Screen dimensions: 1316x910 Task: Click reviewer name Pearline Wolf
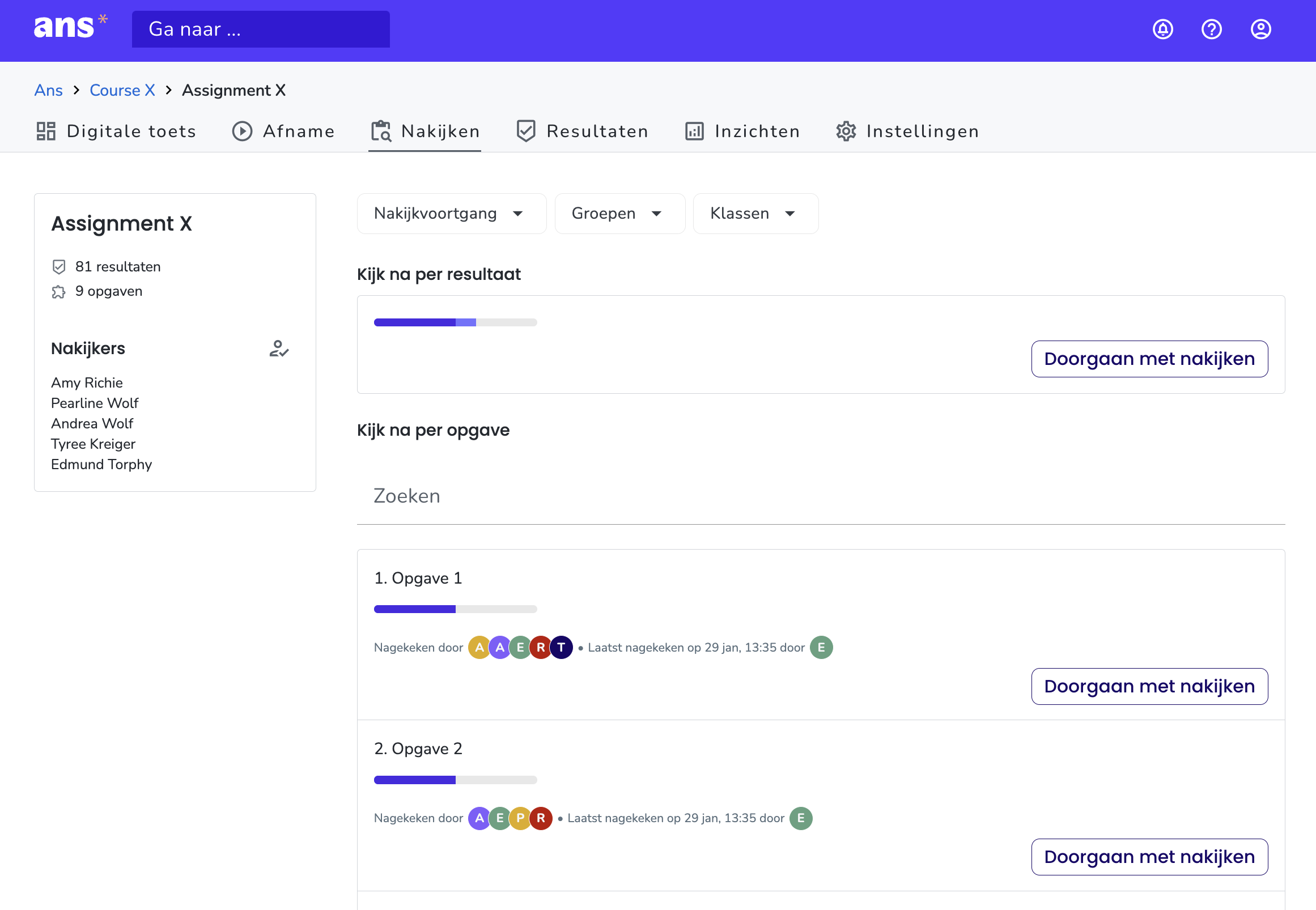(95, 403)
